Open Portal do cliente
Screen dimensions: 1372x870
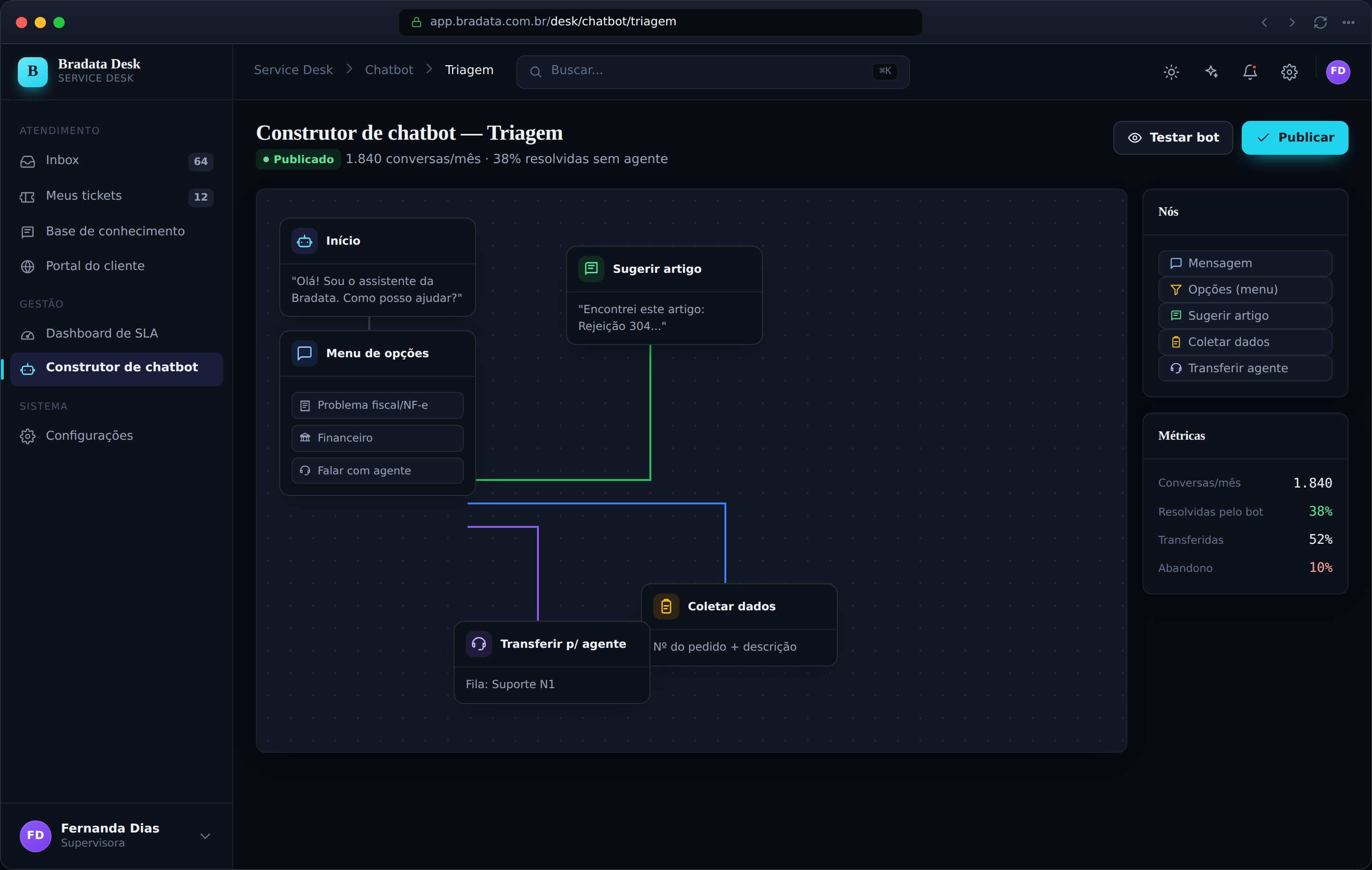point(116,266)
